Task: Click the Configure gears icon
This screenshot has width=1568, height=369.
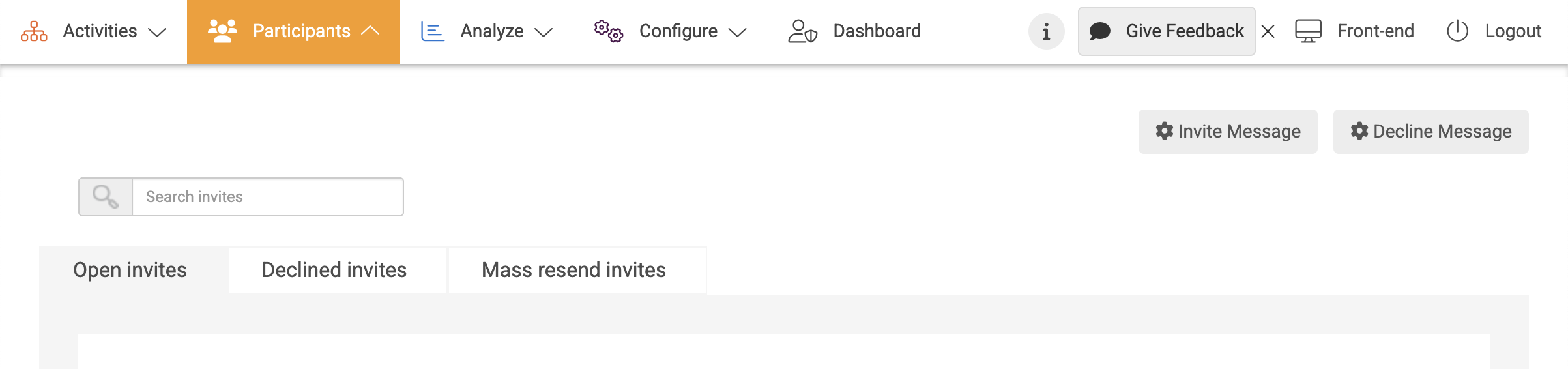Action: pos(608,31)
